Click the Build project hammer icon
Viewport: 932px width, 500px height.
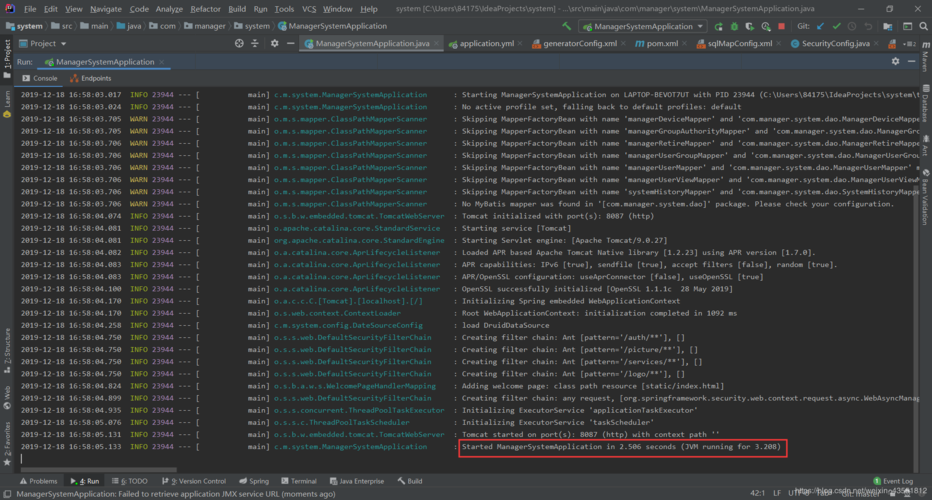(x=565, y=26)
